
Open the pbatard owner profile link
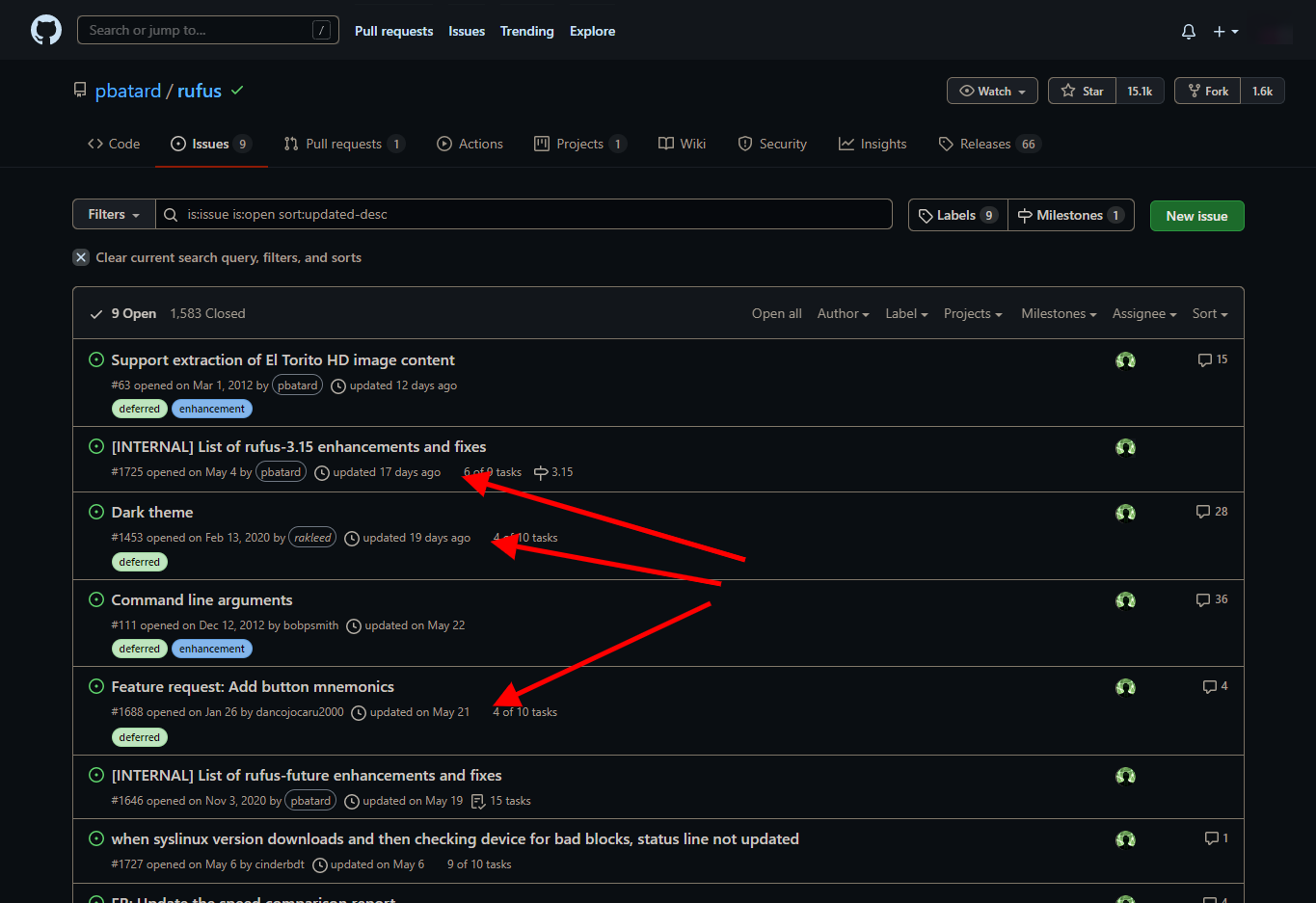click(128, 91)
